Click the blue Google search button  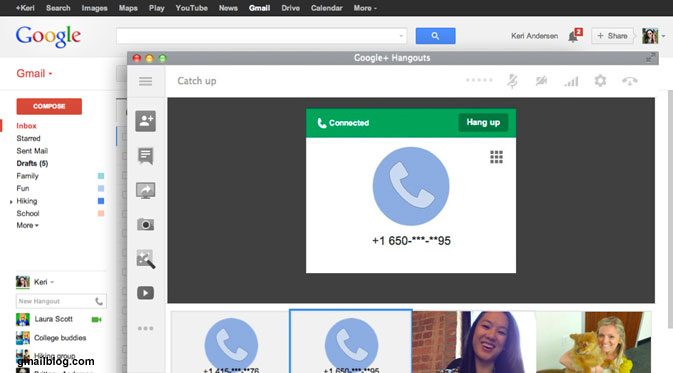pyautogui.click(x=435, y=36)
